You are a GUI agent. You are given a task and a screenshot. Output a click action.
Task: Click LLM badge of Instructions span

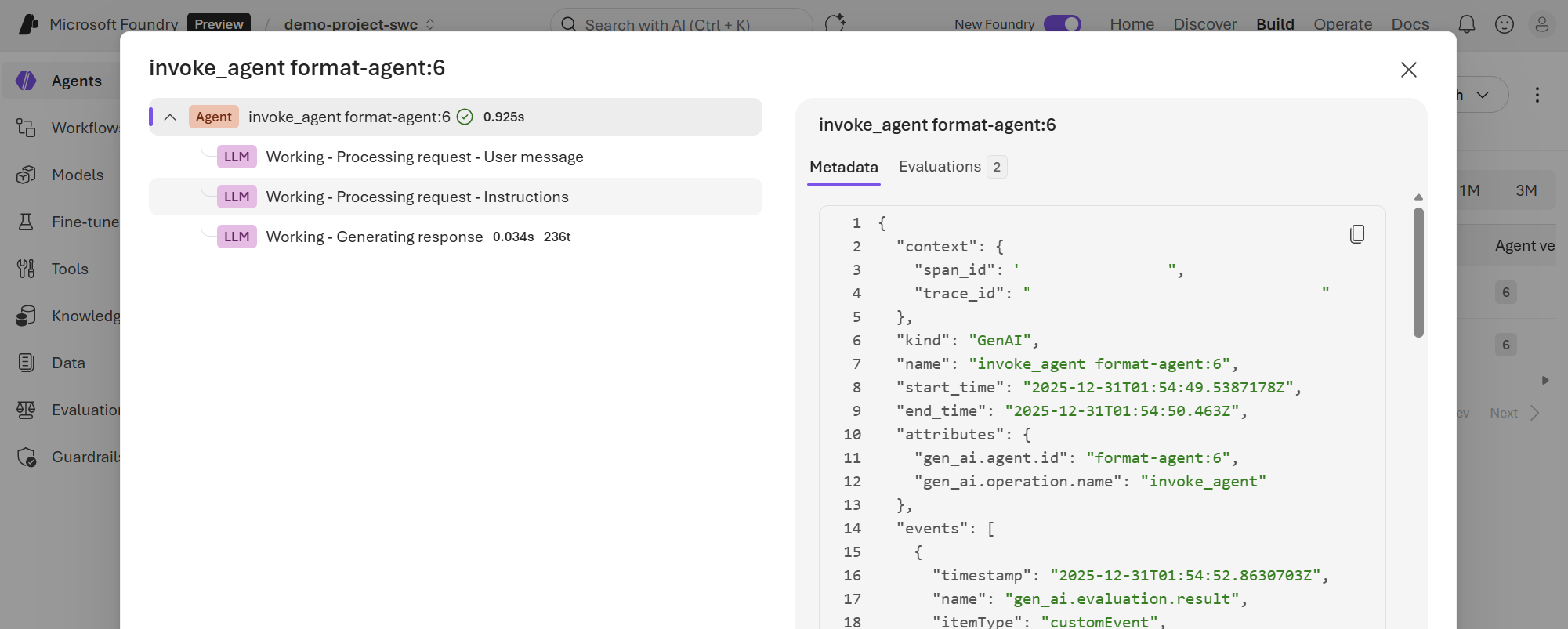click(237, 197)
